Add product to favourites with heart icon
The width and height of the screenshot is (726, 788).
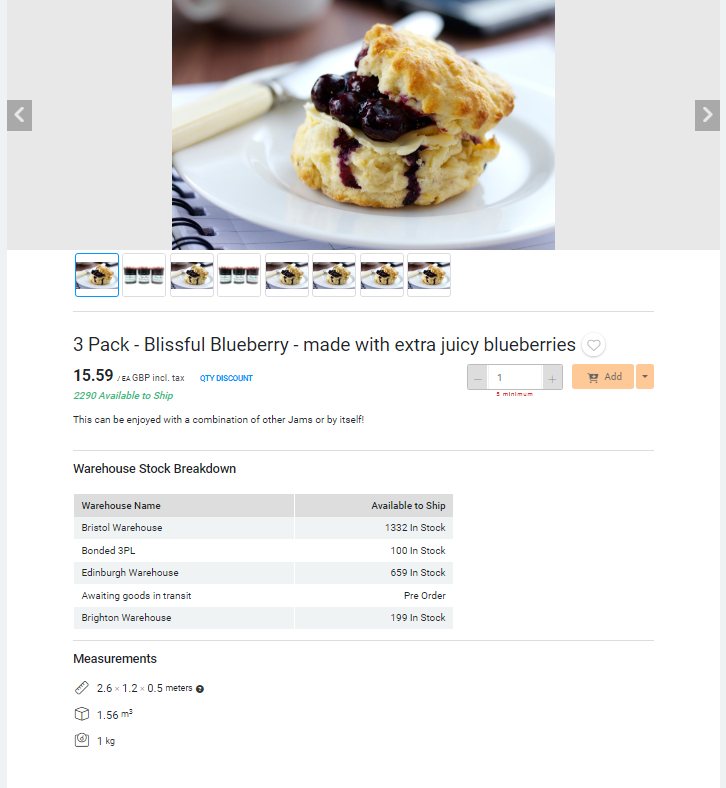pos(593,345)
